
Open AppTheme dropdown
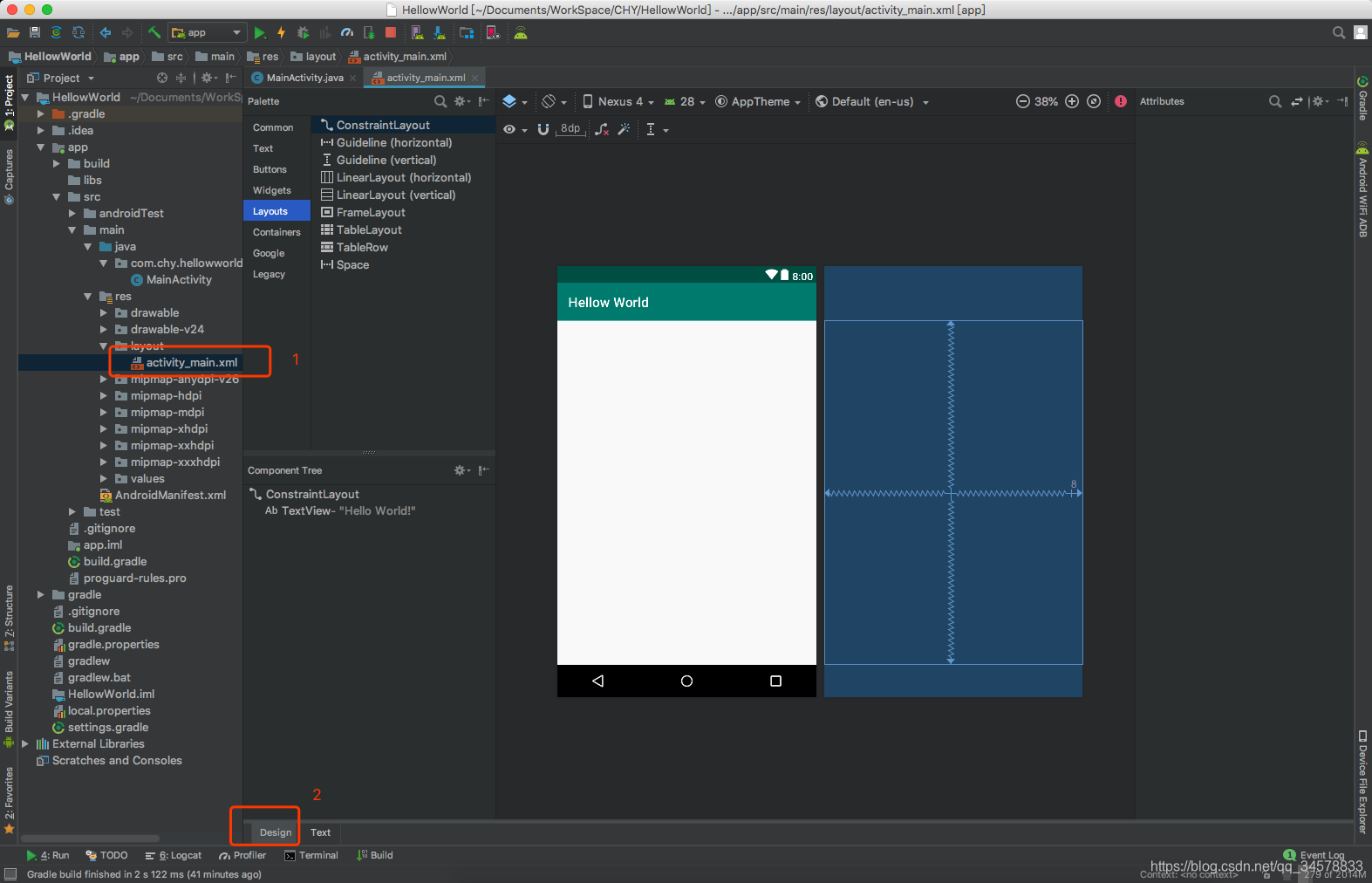pyautogui.click(x=758, y=101)
